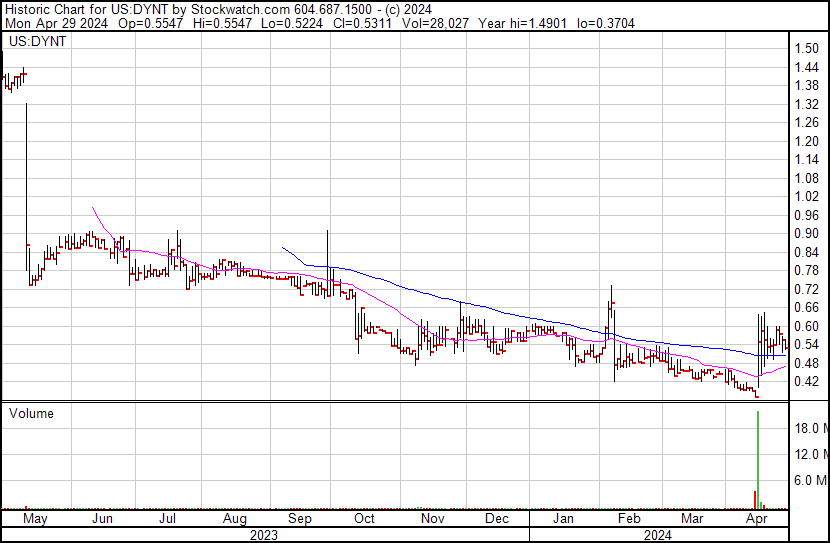Click the Year hi=1.4901 value
This screenshot has height=543, width=830.
pos(522,23)
